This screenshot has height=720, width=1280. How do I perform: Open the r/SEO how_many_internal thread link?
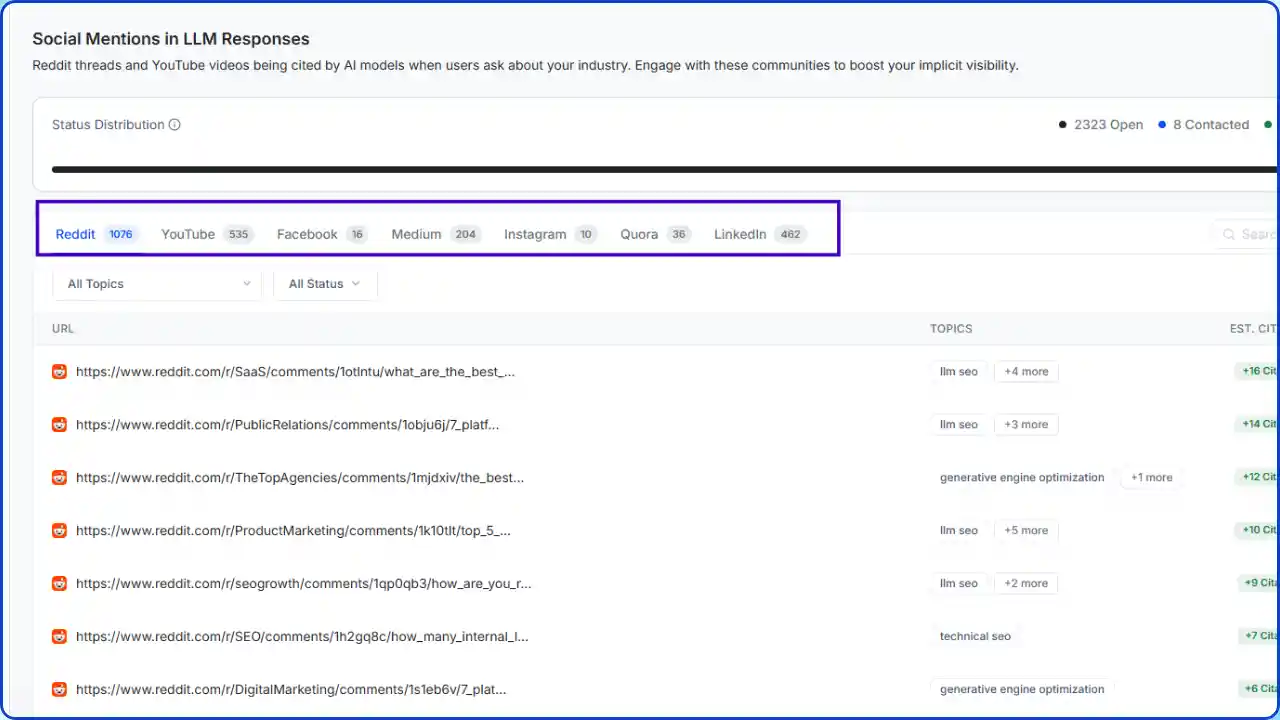pos(302,636)
